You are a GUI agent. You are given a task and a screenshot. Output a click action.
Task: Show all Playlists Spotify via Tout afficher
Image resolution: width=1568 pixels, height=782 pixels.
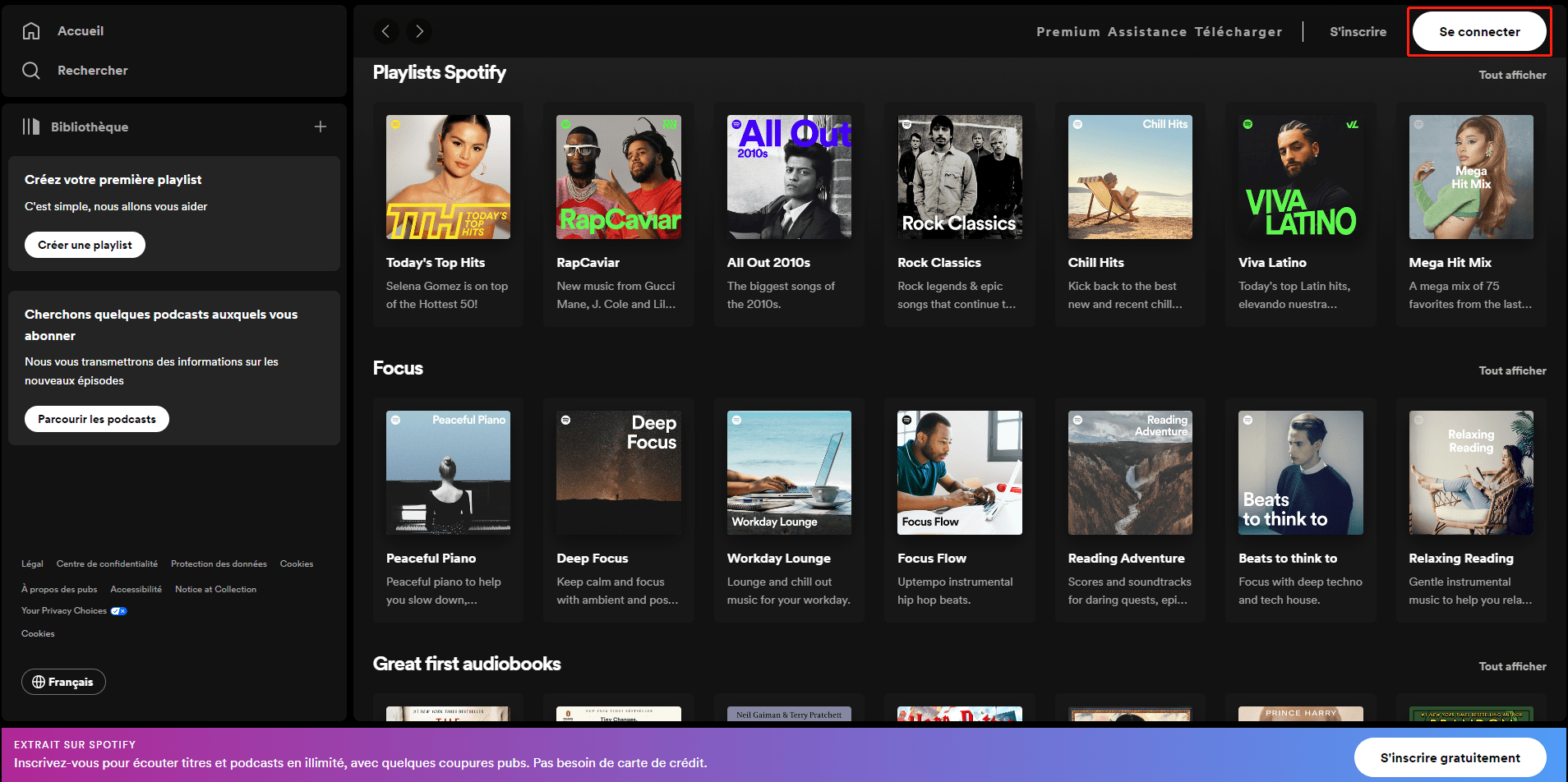pos(1512,75)
